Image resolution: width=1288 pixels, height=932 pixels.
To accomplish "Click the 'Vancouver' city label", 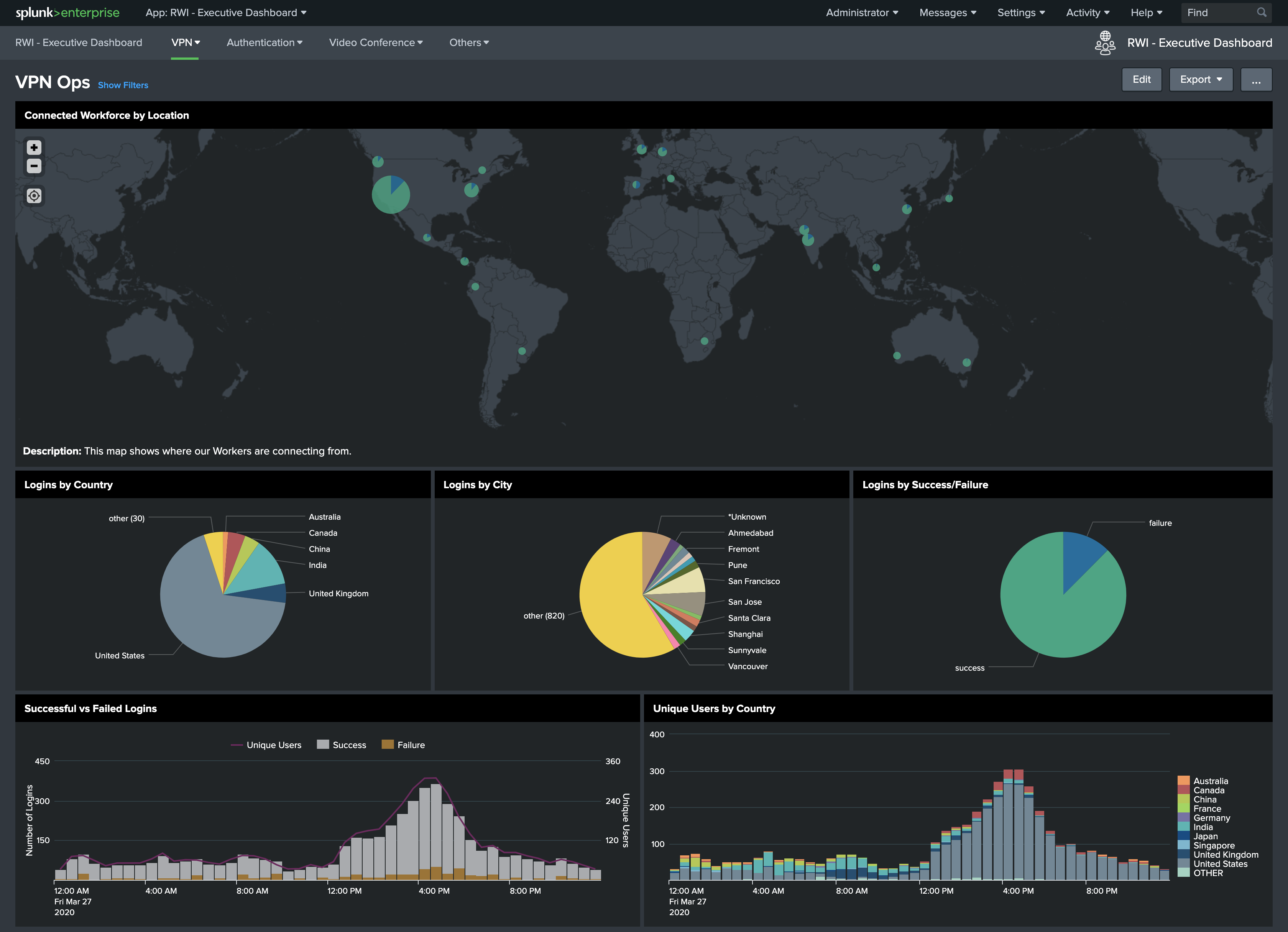I will pos(747,666).
